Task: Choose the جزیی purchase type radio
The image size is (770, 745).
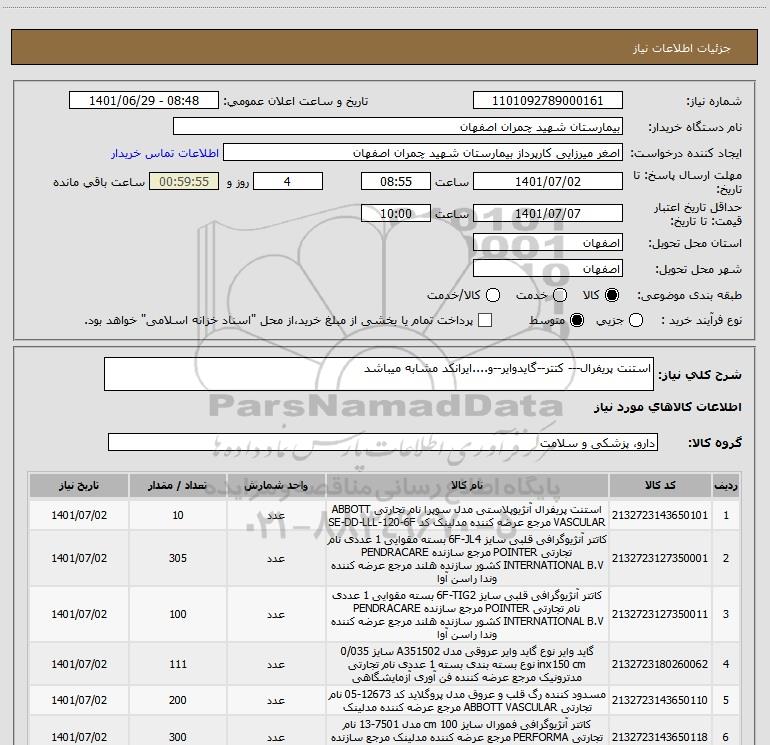Action: click(x=636, y=320)
